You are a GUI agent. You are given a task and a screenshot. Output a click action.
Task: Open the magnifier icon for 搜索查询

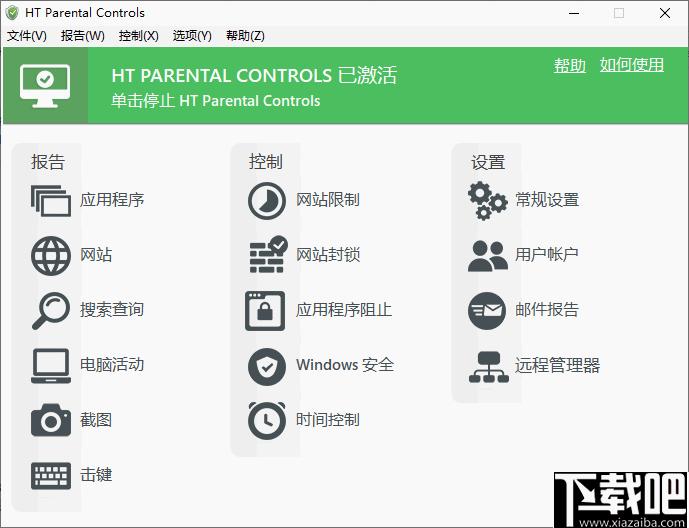(x=51, y=311)
